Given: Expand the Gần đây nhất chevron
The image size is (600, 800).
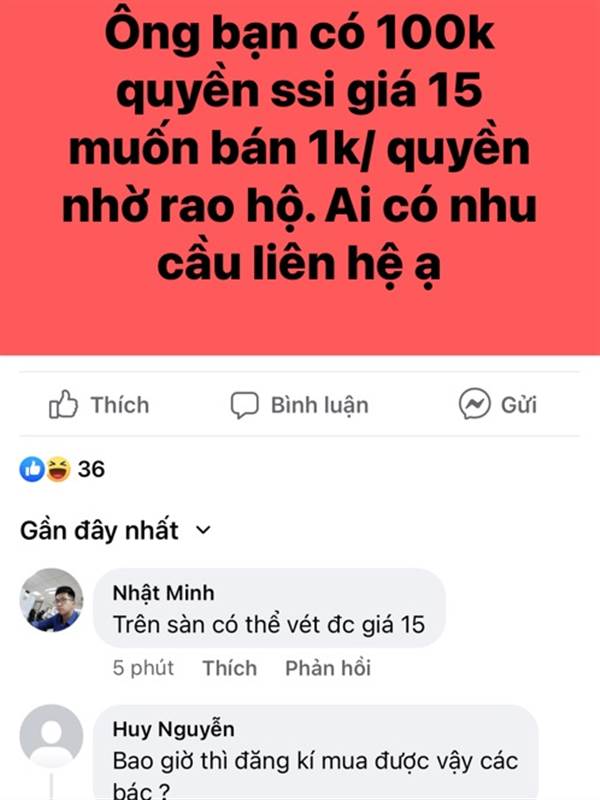Looking at the screenshot, I should [203, 531].
